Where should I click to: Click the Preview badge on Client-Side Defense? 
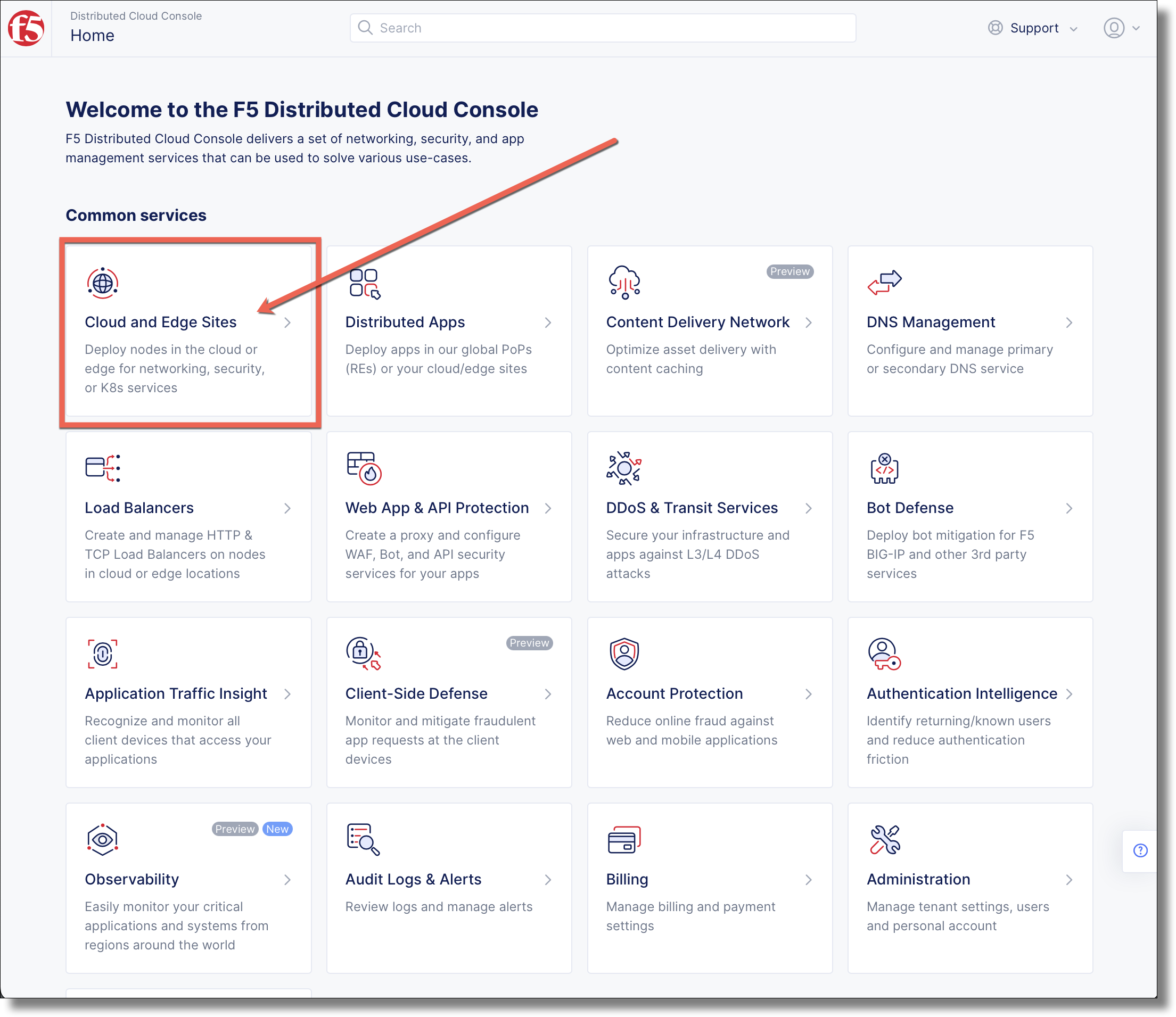pyautogui.click(x=529, y=642)
